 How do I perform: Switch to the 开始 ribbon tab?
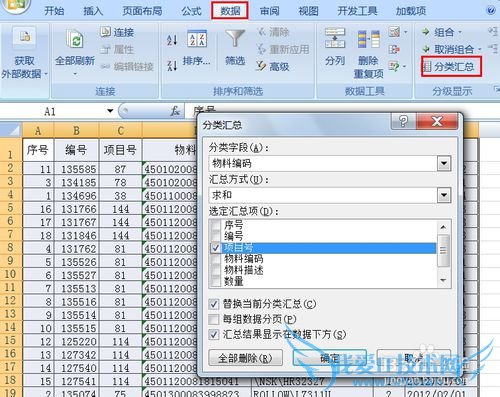54,11
